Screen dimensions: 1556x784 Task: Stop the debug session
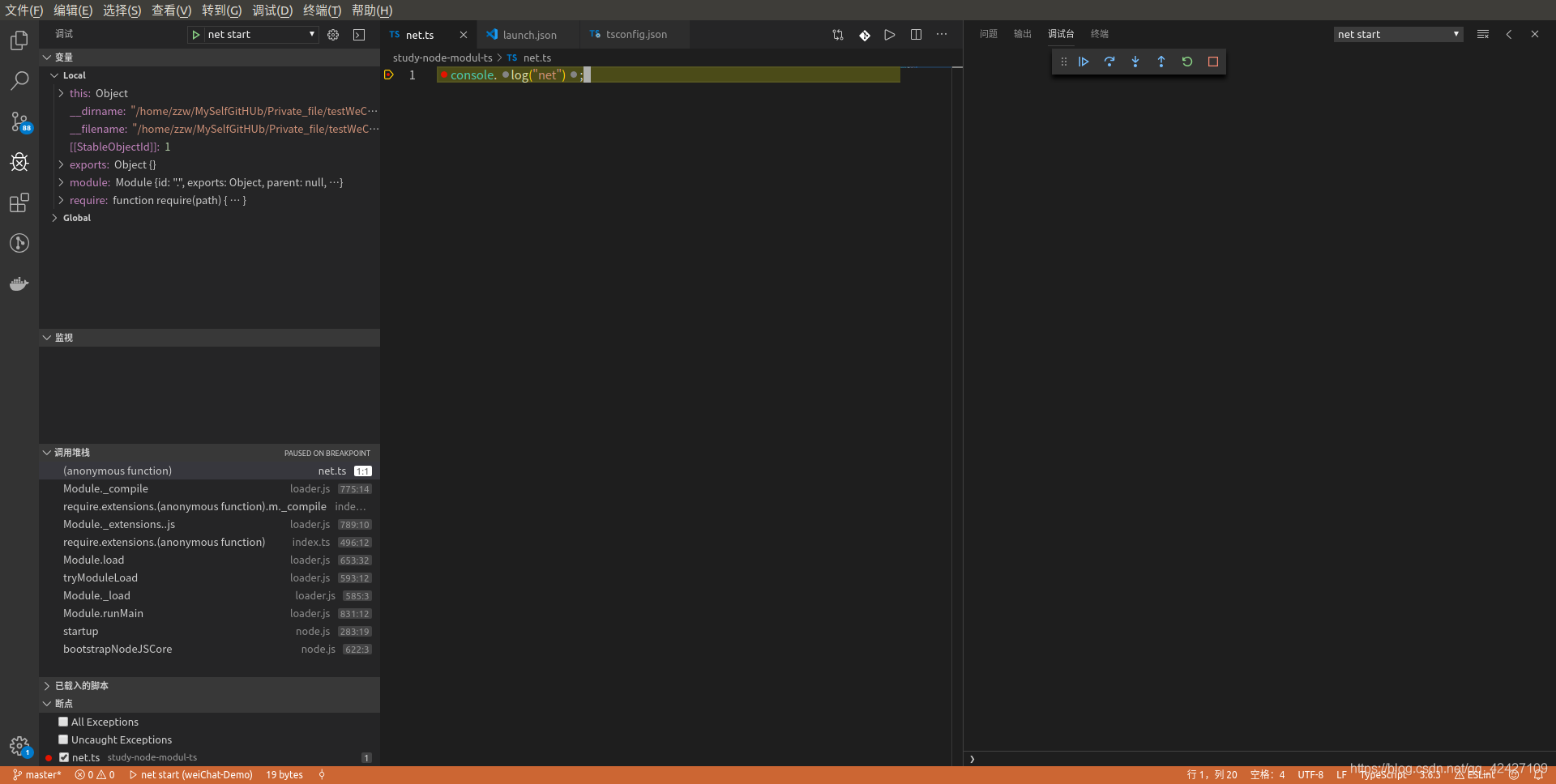click(x=1213, y=62)
